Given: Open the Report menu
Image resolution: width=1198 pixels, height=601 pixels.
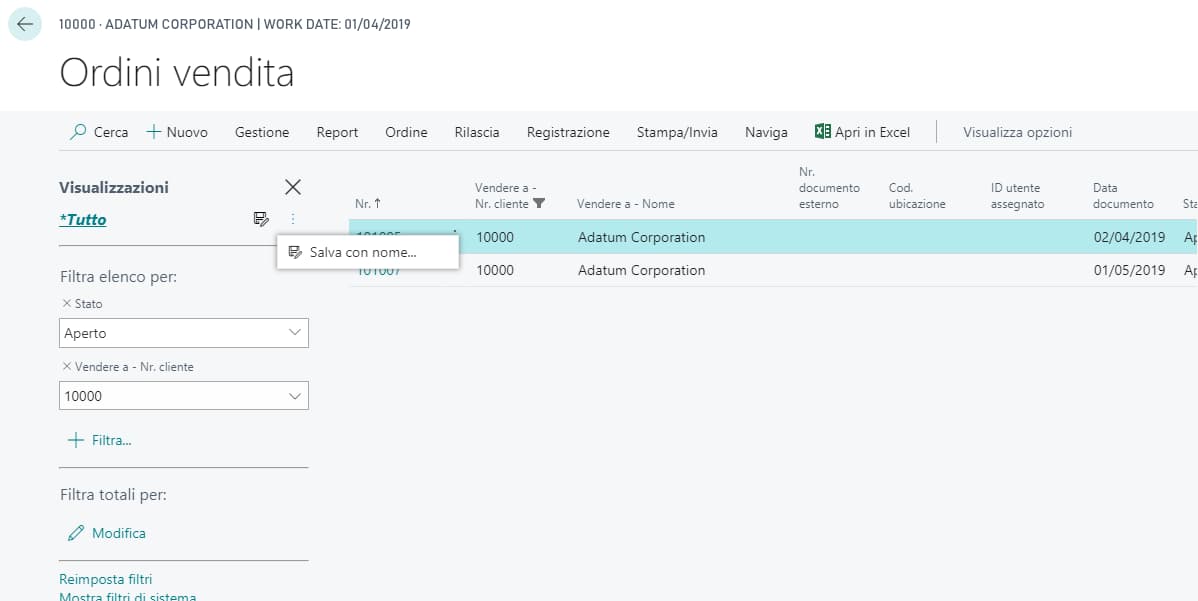Looking at the screenshot, I should (337, 132).
